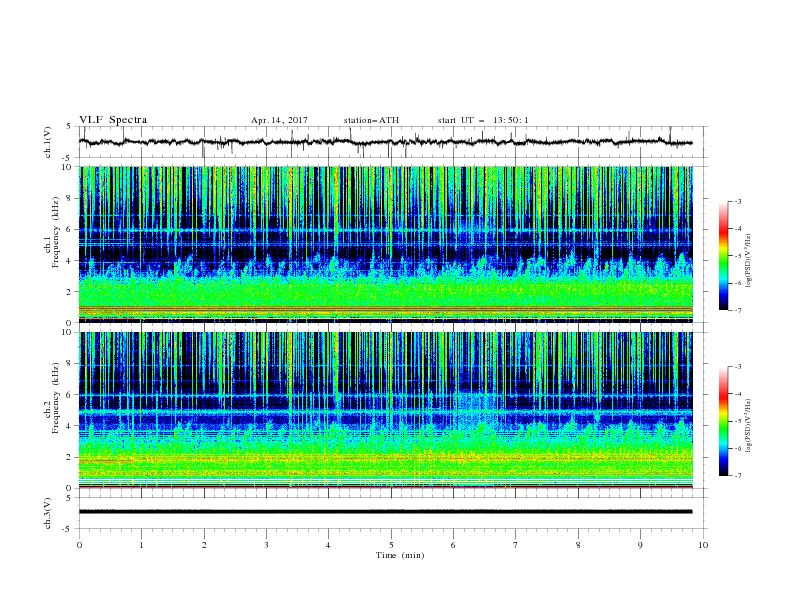Click the ch.2 spectrogram panel
The height and width of the screenshot is (612, 792).
(x=386, y=410)
